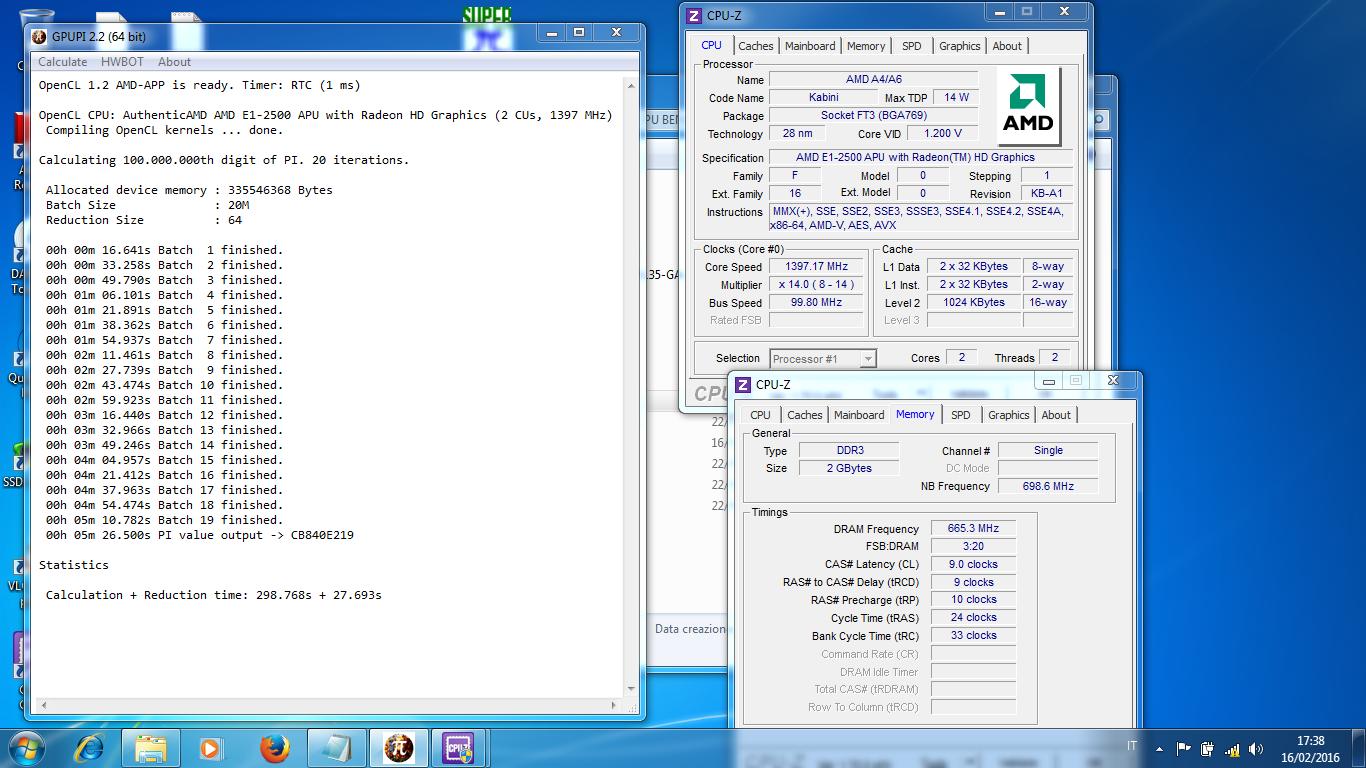The width and height of the screenshot is (1366, 768).
Task: Click the Level 2 cache value 1024 KBytes
Action: pyautogui.click(x=973, y=303)
